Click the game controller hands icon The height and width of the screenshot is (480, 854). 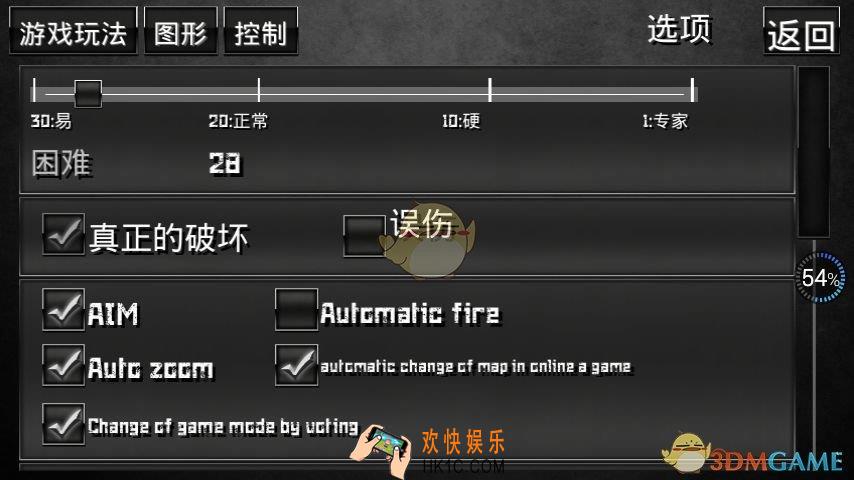(x=381, y=448)
